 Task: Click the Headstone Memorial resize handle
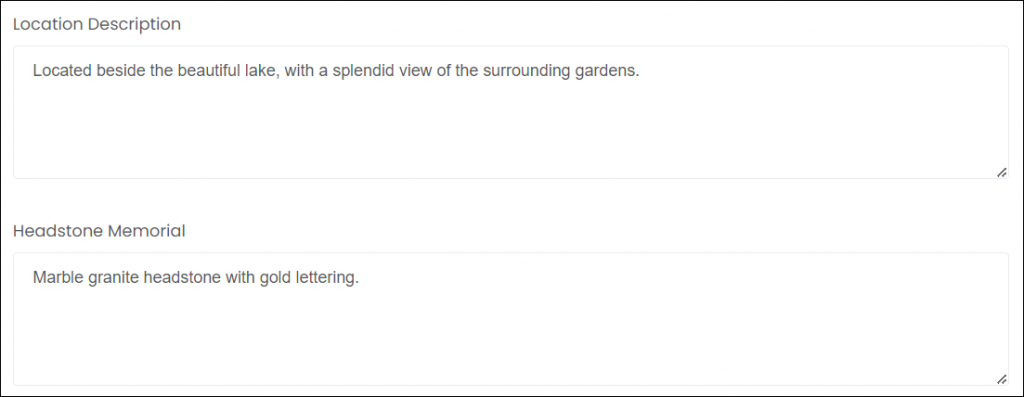[x=1001, y=379]
